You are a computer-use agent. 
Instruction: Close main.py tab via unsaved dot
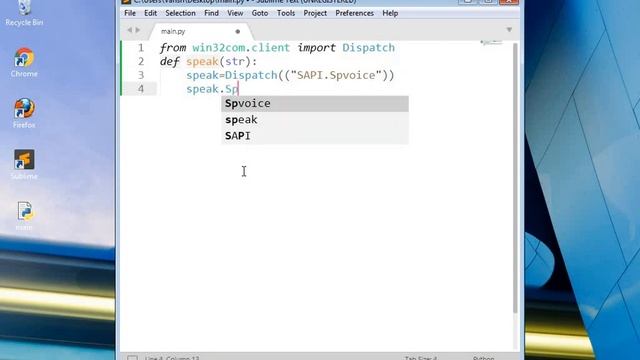pyautogui.click(x=238, y=31)
